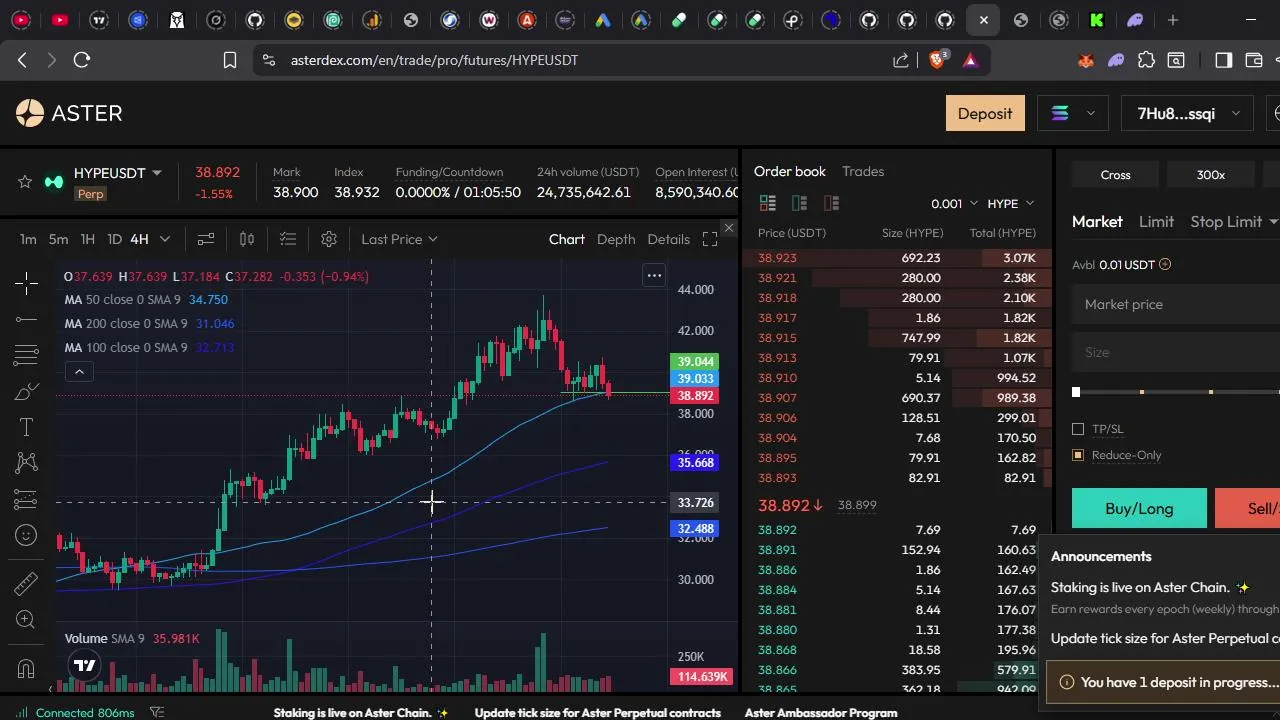This screenshot has width=1280, height=720.
Task: Click the TradingView logo
Action: pos(85,665)
